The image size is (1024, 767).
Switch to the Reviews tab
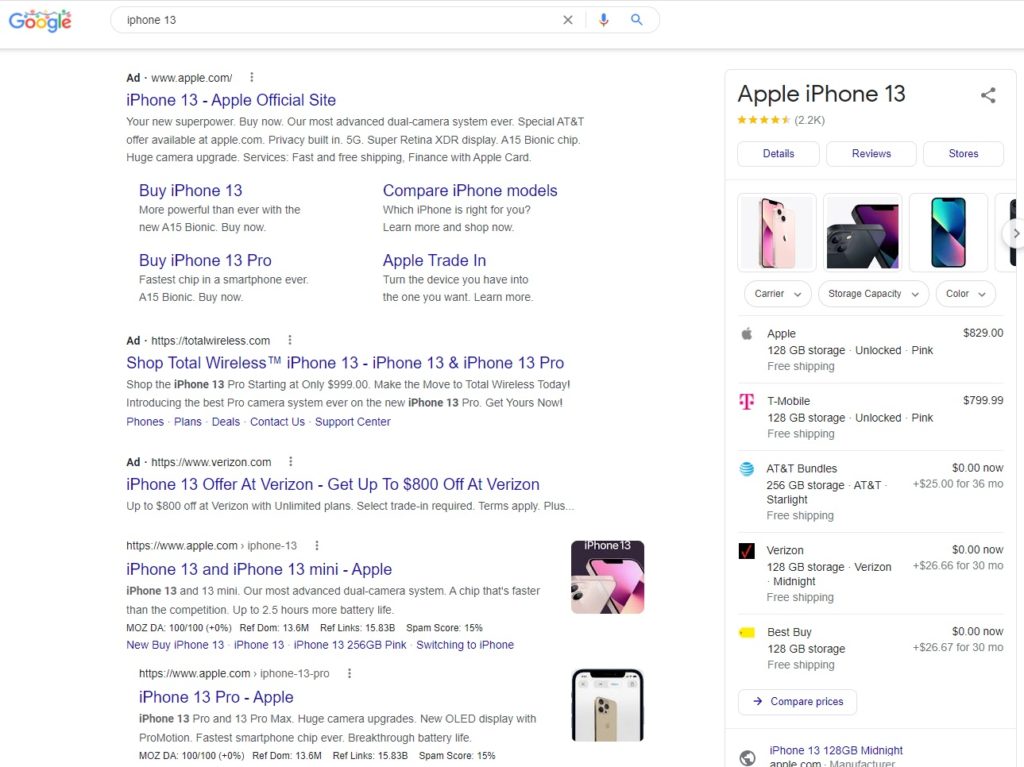pyautogui.click(x=871, y=154)
